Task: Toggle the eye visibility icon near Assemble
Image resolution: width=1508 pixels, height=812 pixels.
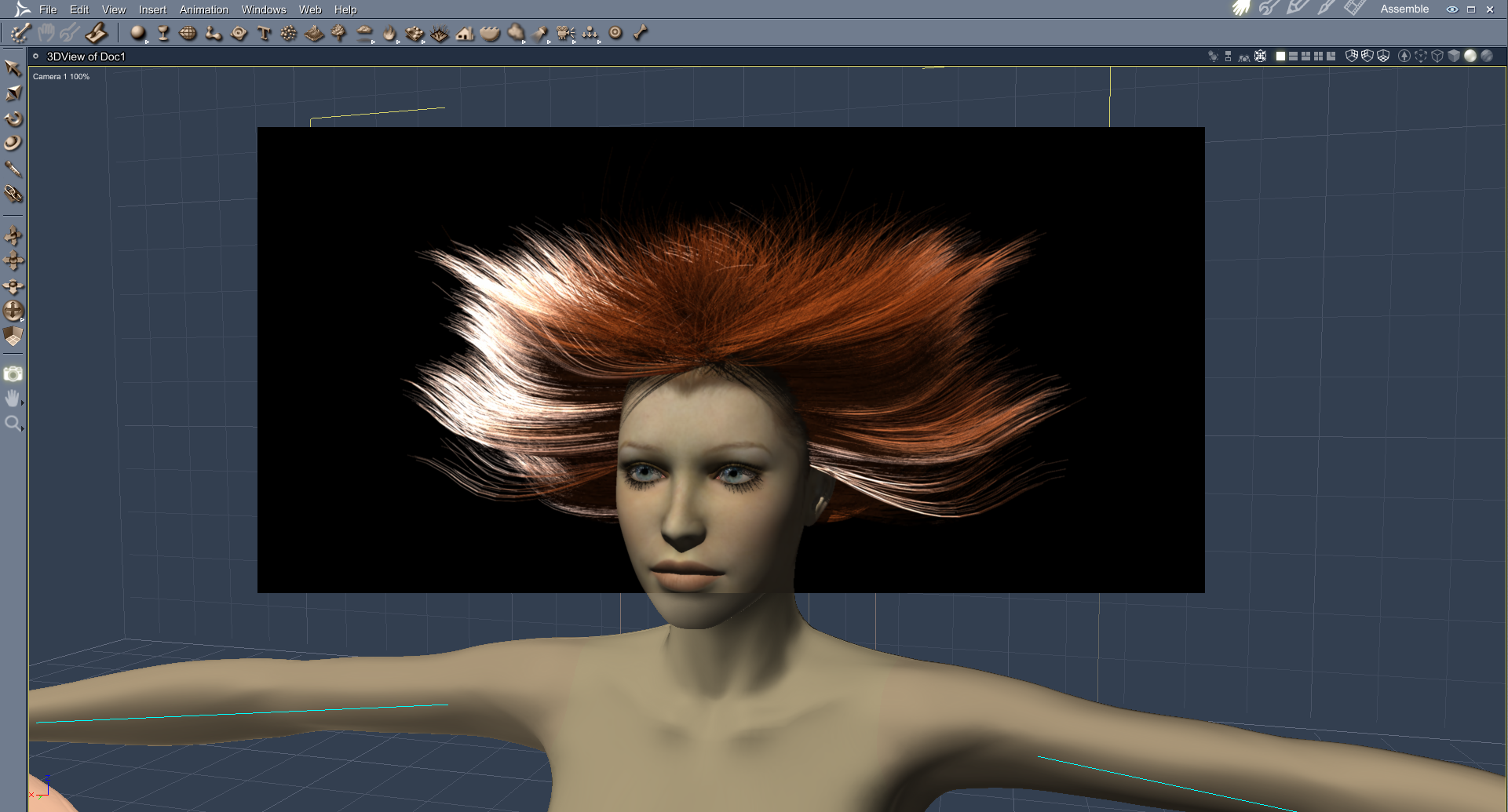Action: point(1451,9)
